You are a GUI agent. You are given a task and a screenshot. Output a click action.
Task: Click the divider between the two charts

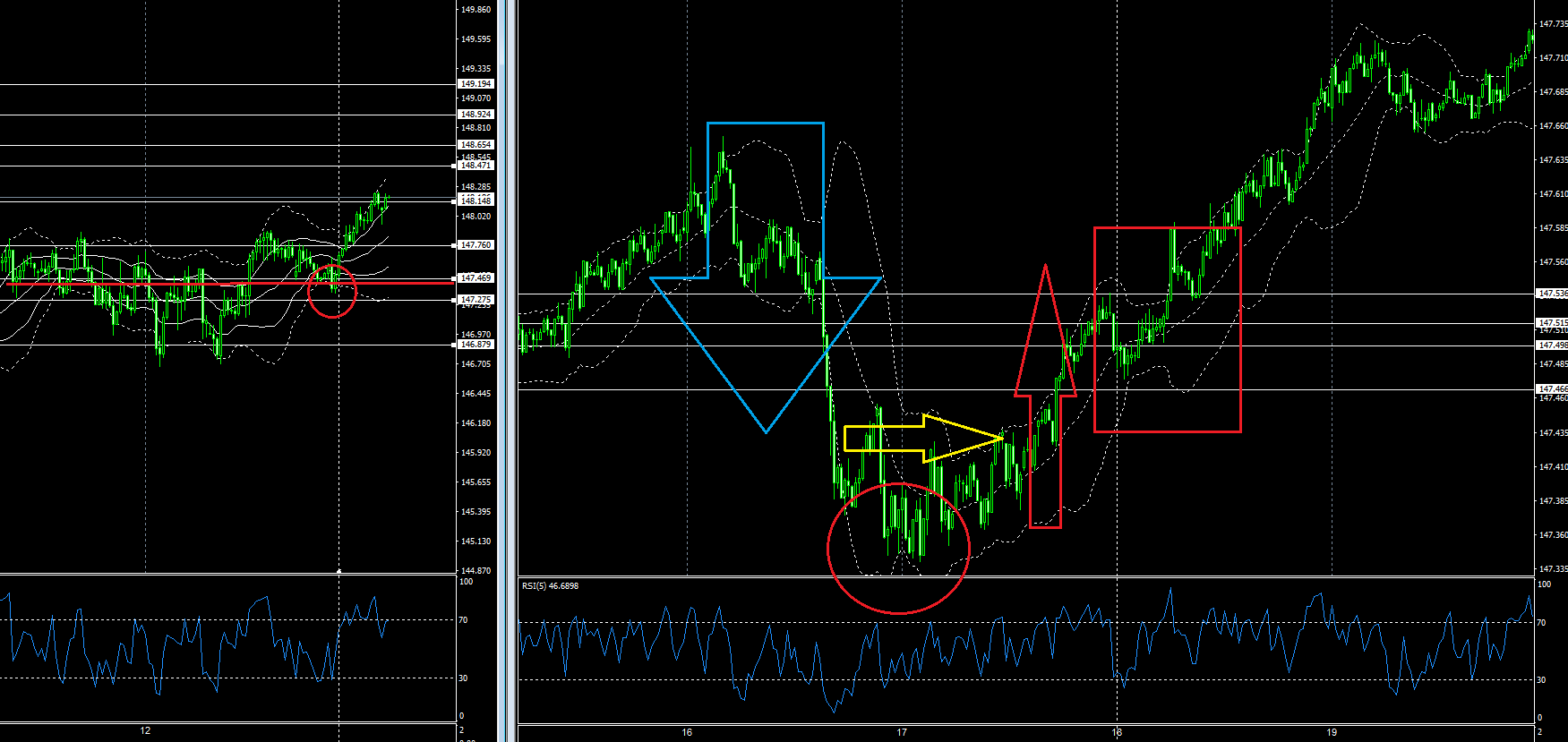click(508, 358)
